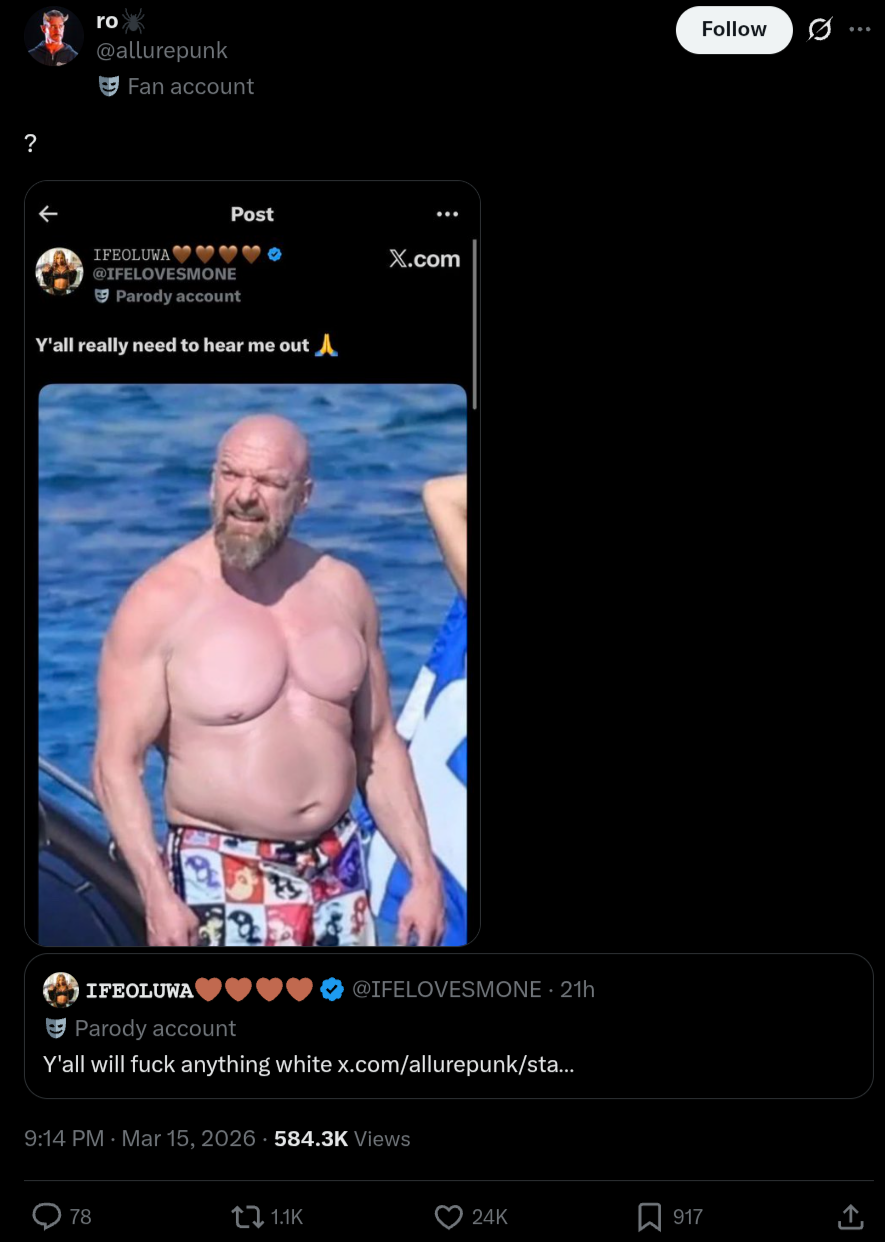
Task: Open the attached screenshot image
Action: point(252,563)
